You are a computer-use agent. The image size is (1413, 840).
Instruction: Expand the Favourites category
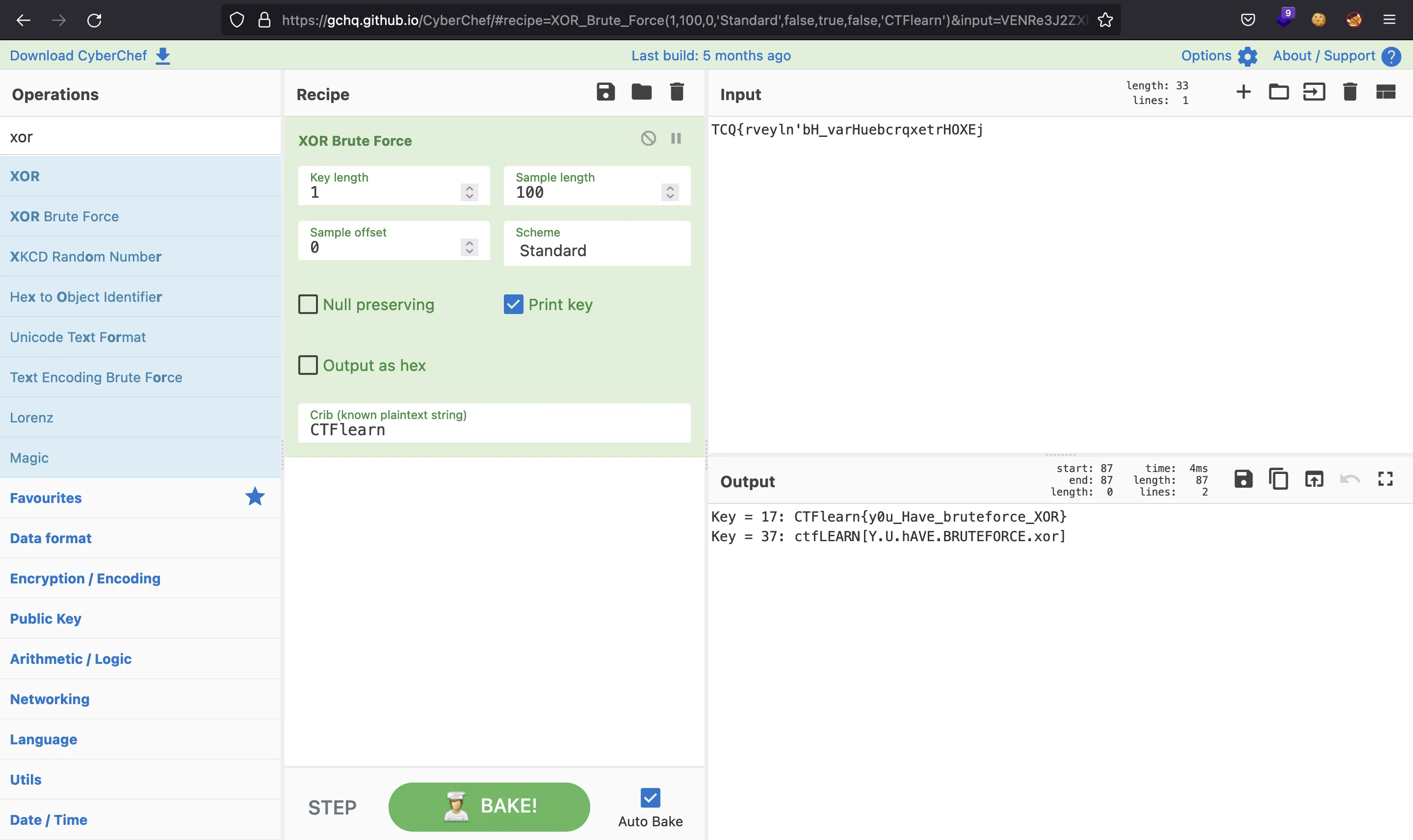click(140, 498)
